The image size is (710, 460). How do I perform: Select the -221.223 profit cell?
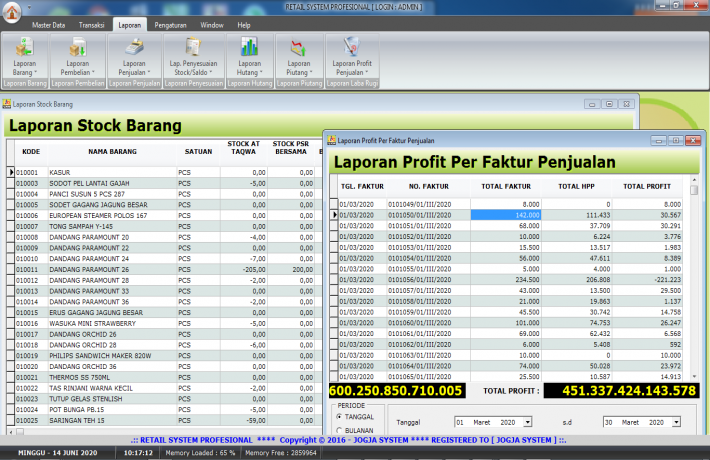tap(647, 280)
